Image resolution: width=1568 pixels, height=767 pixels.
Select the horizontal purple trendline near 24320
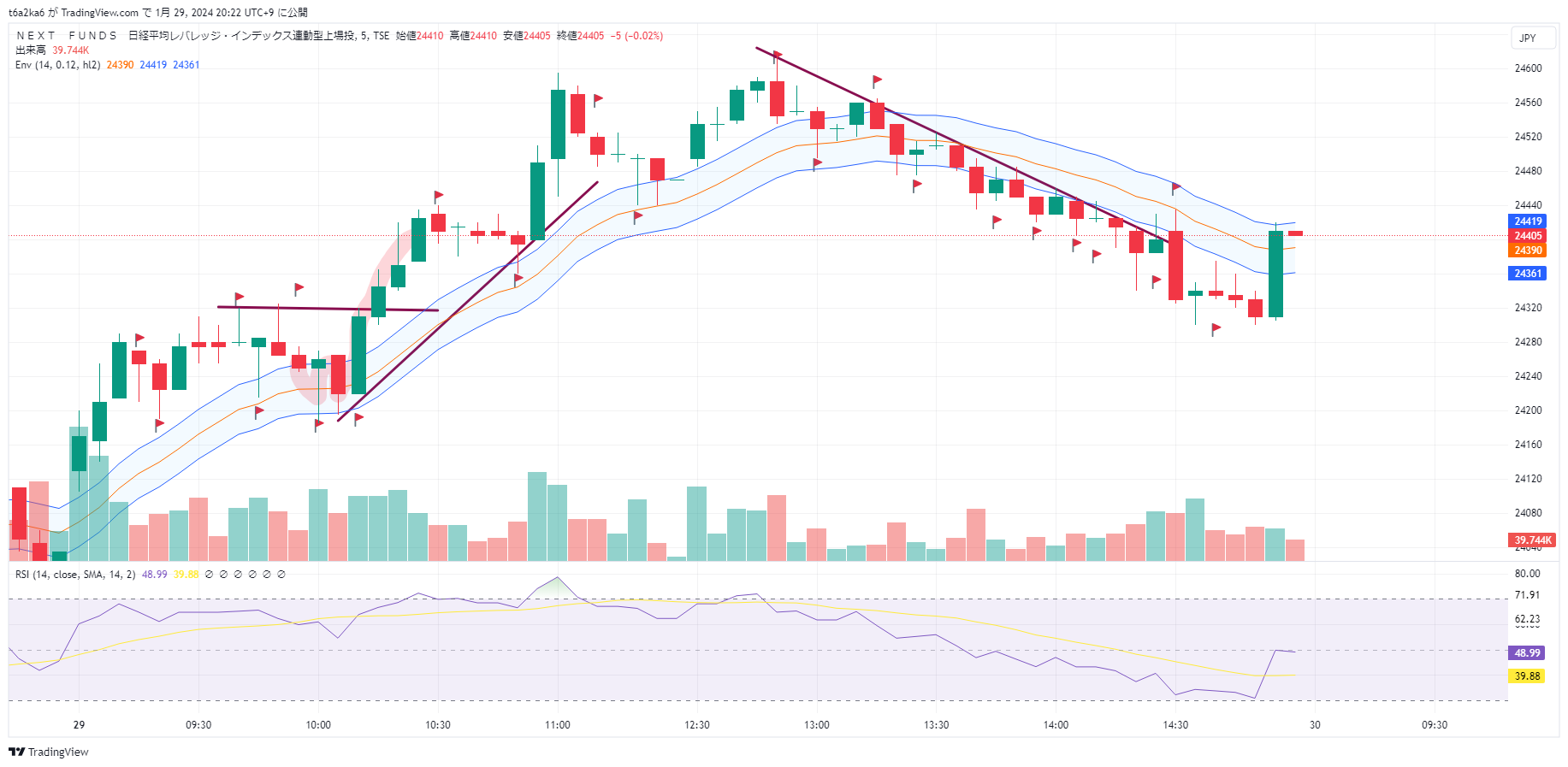click(x=328, y=308)
